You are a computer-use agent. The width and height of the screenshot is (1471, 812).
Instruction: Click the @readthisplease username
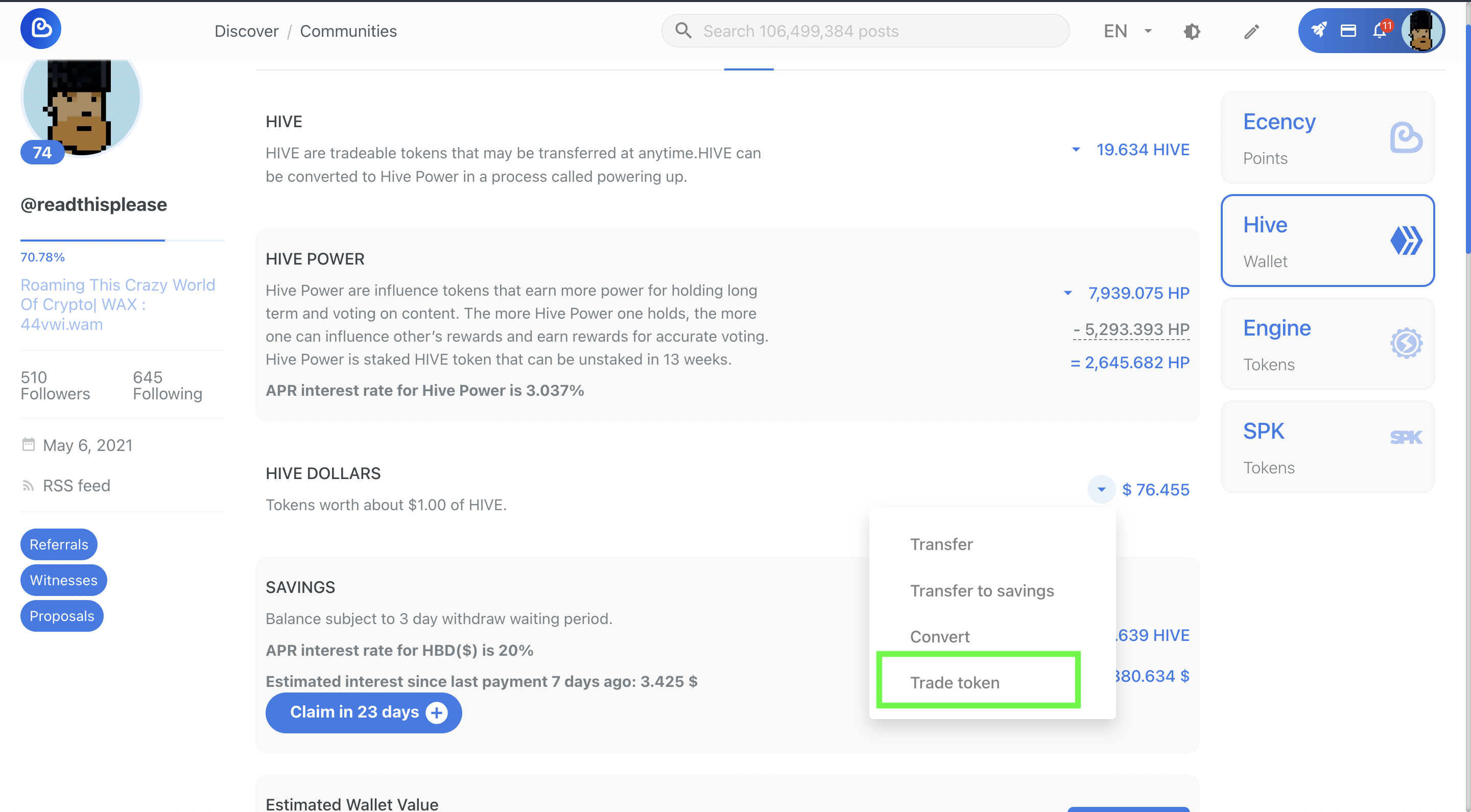[x=93, y=204]
